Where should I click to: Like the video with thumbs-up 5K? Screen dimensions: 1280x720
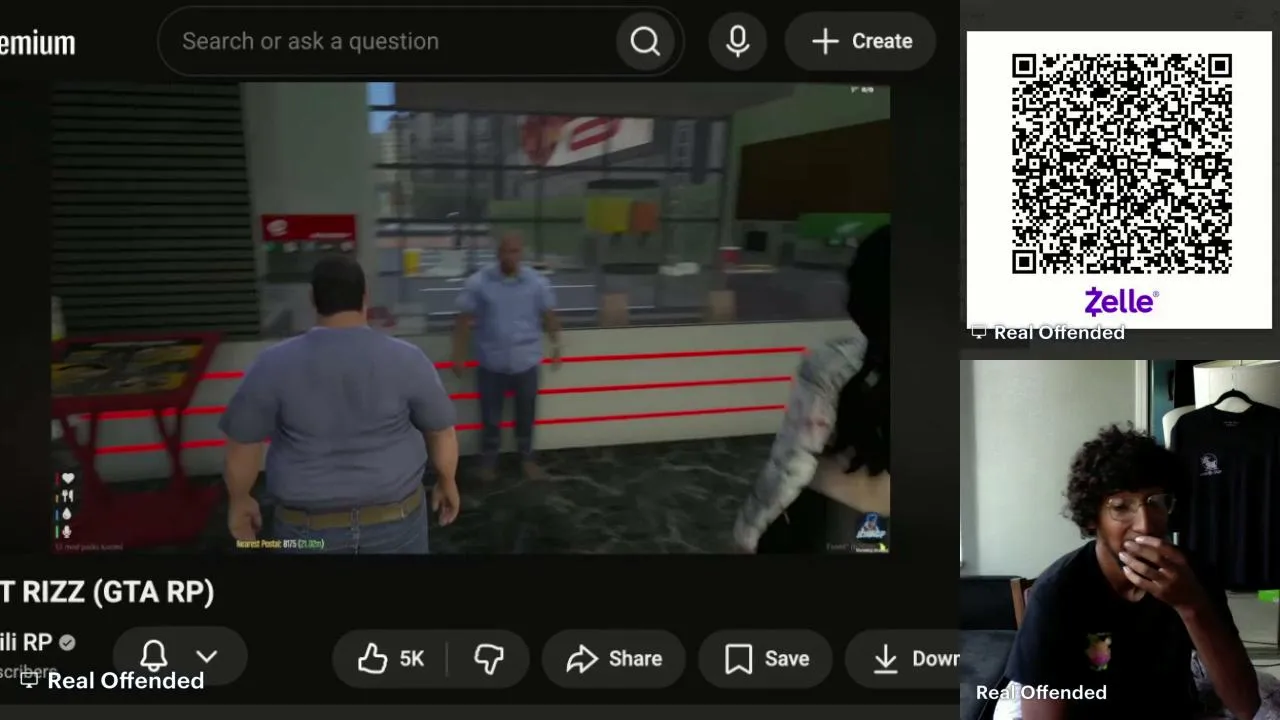(391, 659)
